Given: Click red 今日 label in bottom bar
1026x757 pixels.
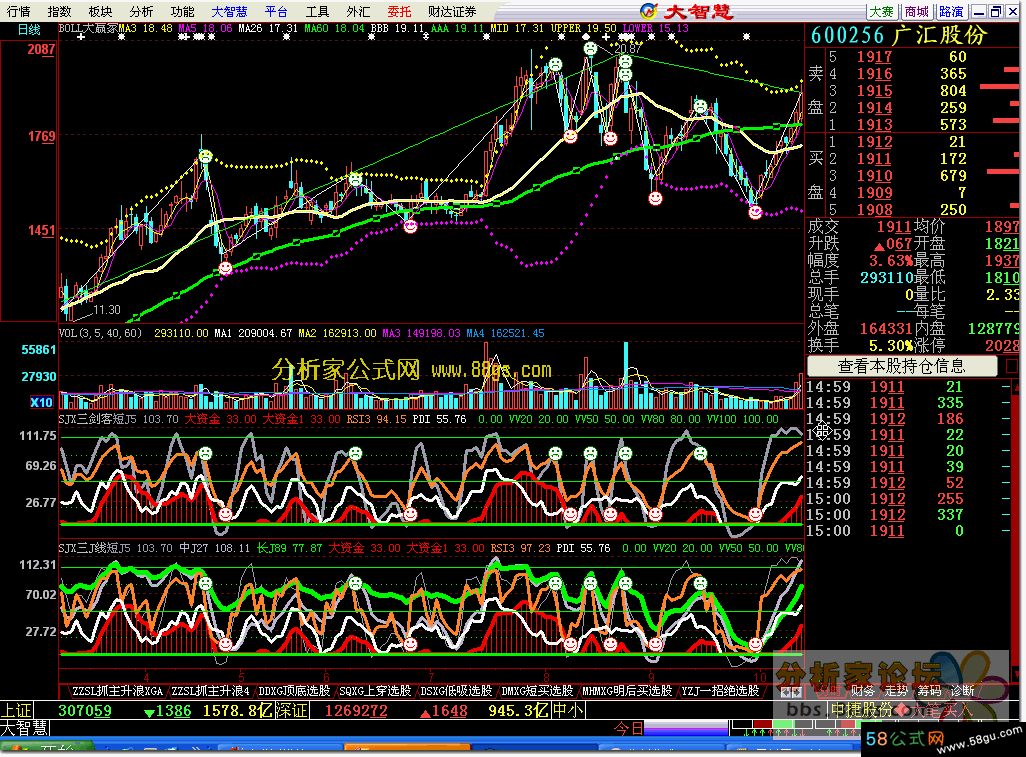Looking at the screenshot, I should point(629,728).
